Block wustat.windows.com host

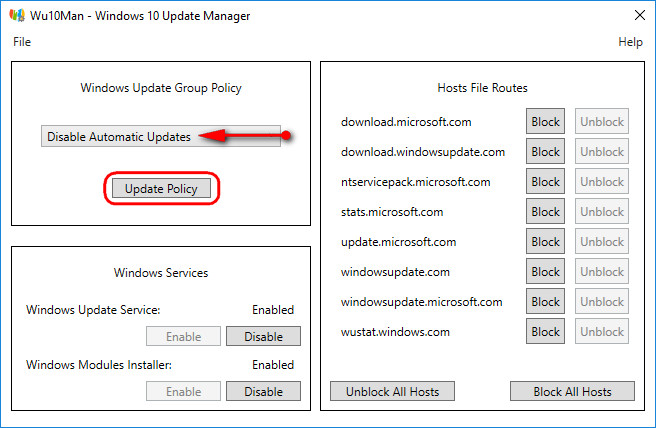[545, 331]
